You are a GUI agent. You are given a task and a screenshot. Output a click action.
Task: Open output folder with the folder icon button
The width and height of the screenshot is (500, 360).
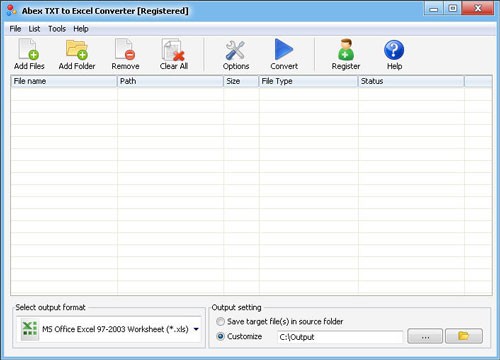[x=464, y=336]
